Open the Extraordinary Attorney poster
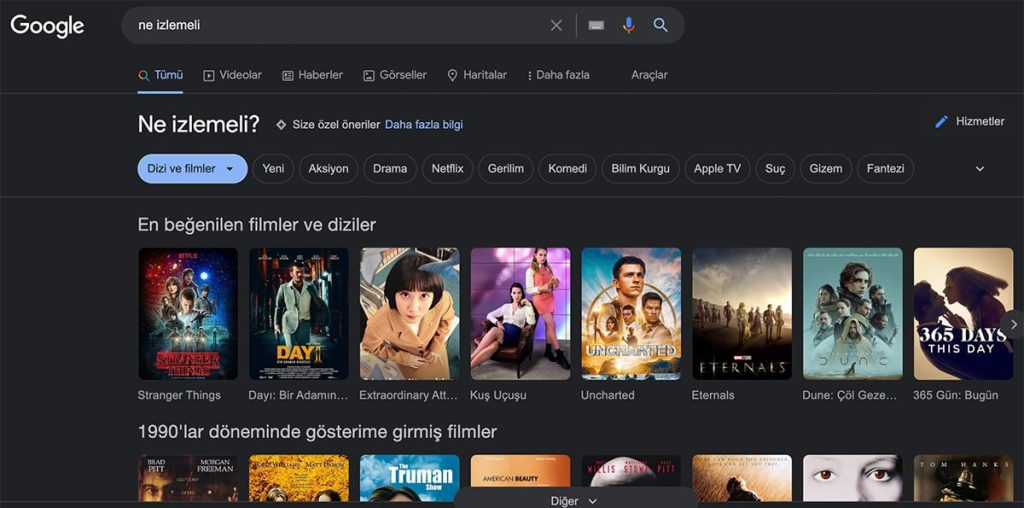 [x=409, y=313]
